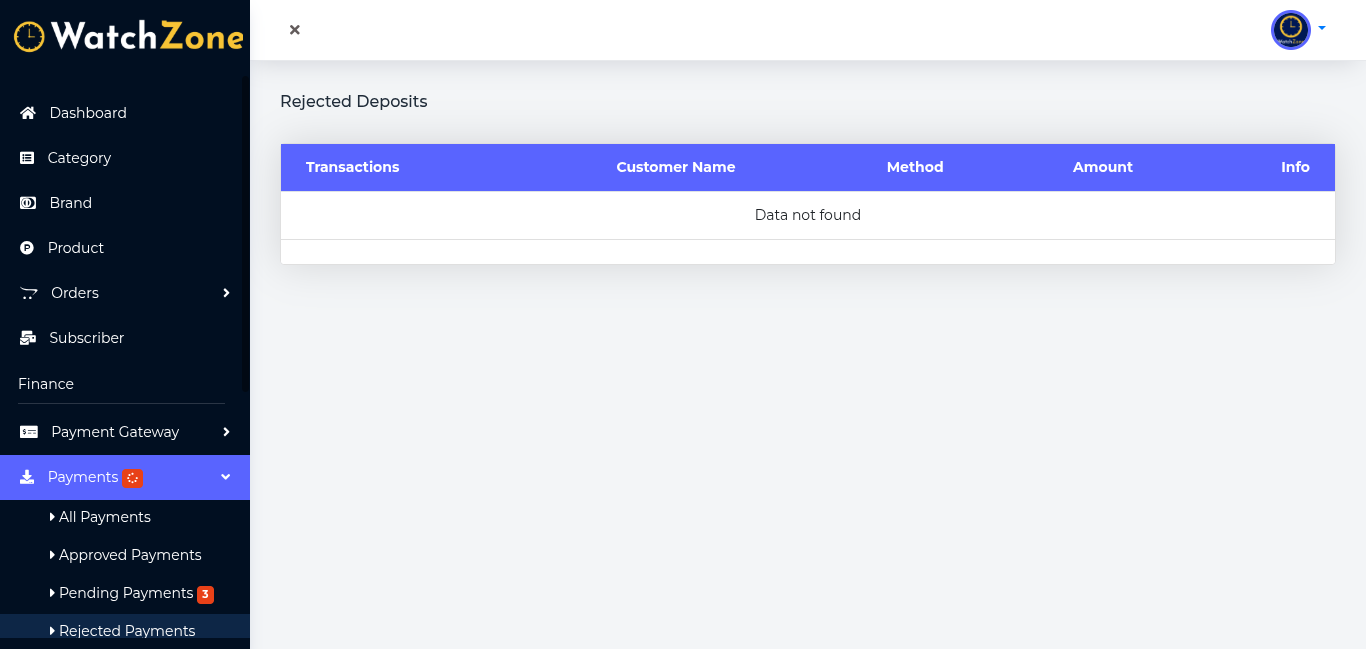Click the Brand icon in sidebar
This screenshot has width=1366, height=649.
[28, 203]
